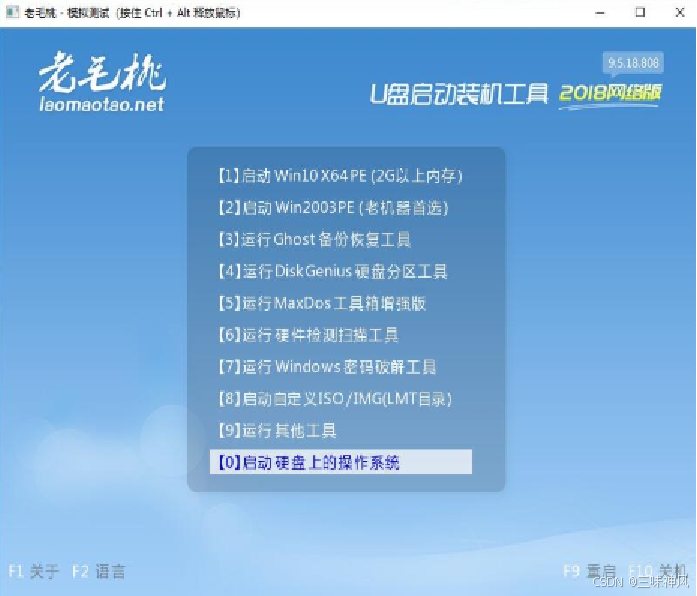Viewport: 697px width, 596px height.
Task: Select highlighted option 0 boot hard disk OS
Action: pos(340,462)
